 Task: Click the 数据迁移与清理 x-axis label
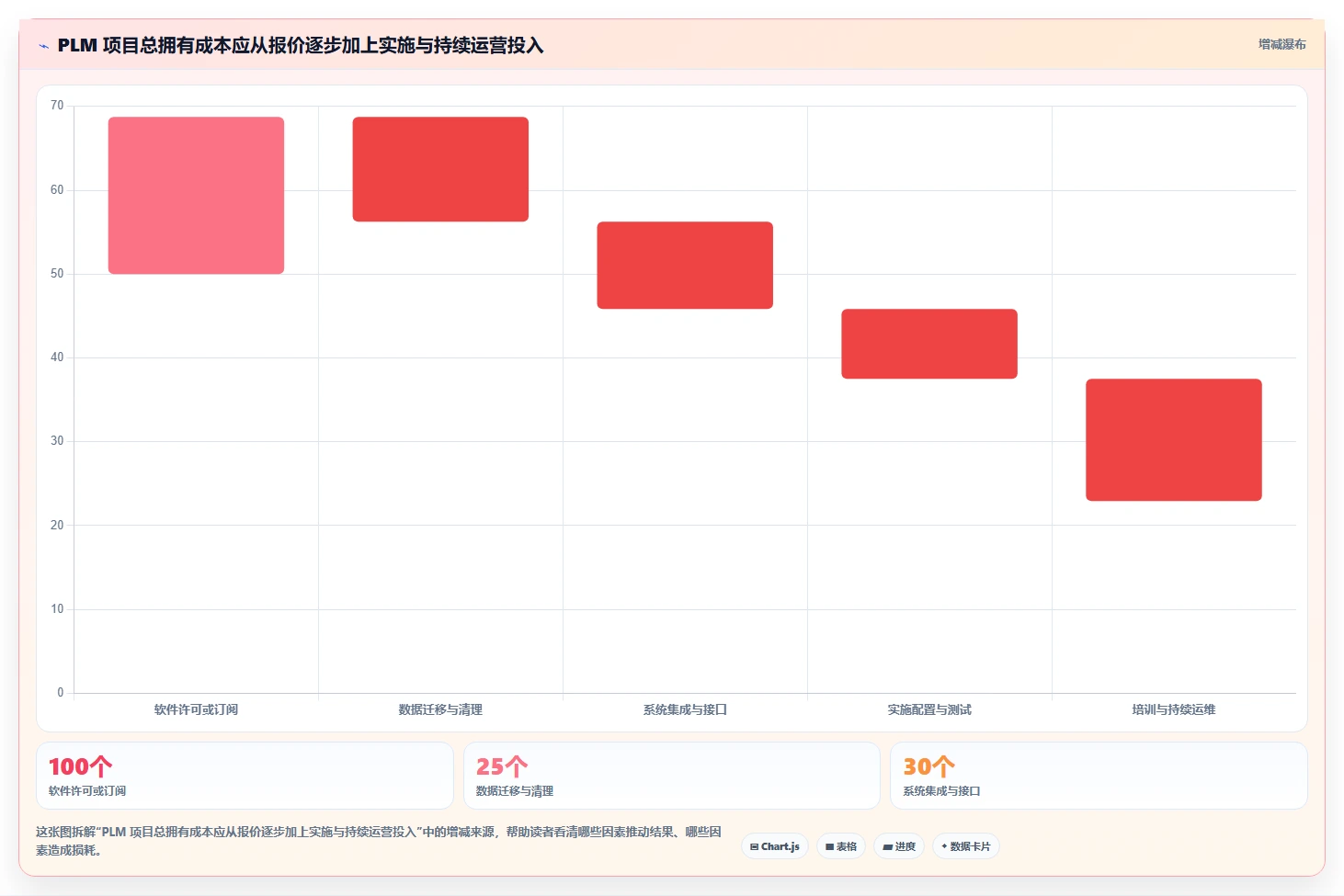point(440,709)
